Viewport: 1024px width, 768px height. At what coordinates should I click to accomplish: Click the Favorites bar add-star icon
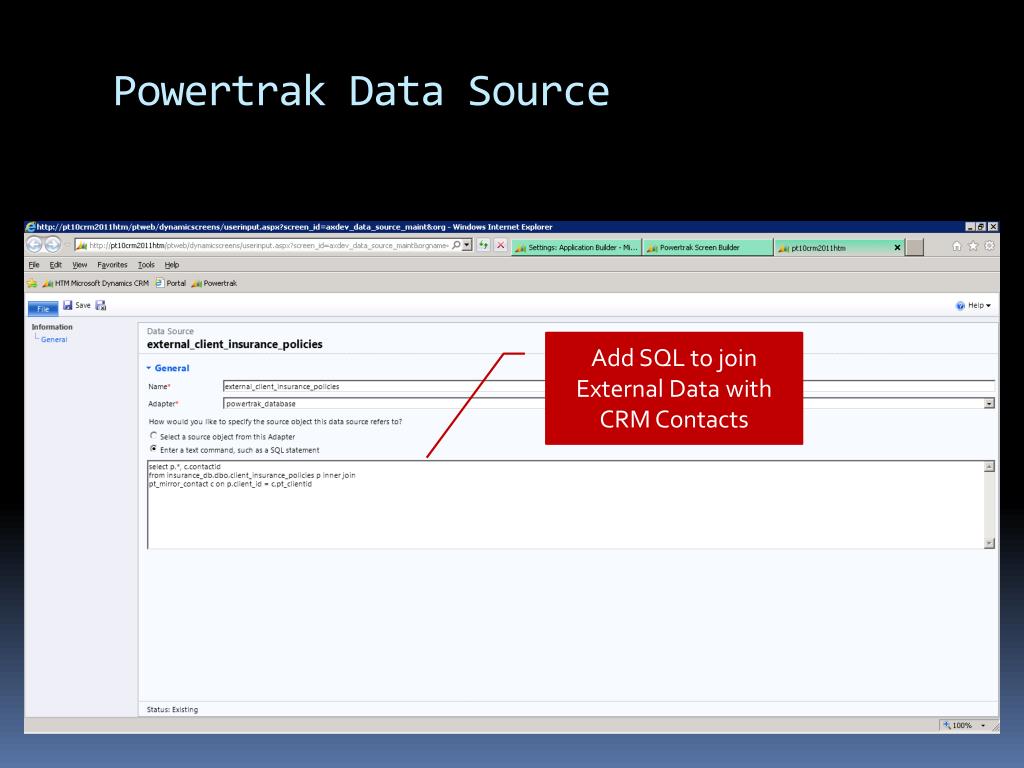click(x=31, y=283)
